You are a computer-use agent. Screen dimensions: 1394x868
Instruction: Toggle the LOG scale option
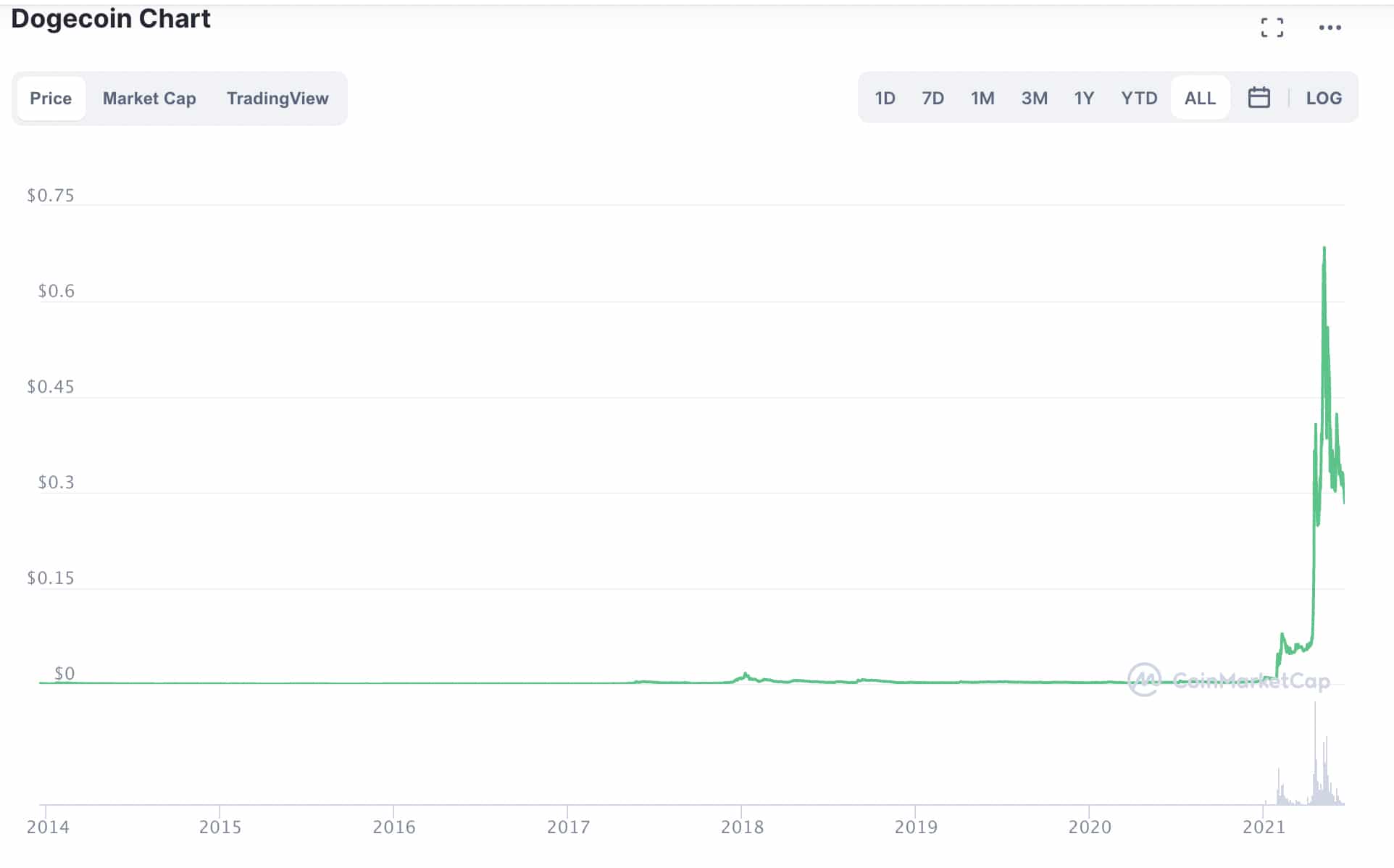click(x=1324, y=98)
